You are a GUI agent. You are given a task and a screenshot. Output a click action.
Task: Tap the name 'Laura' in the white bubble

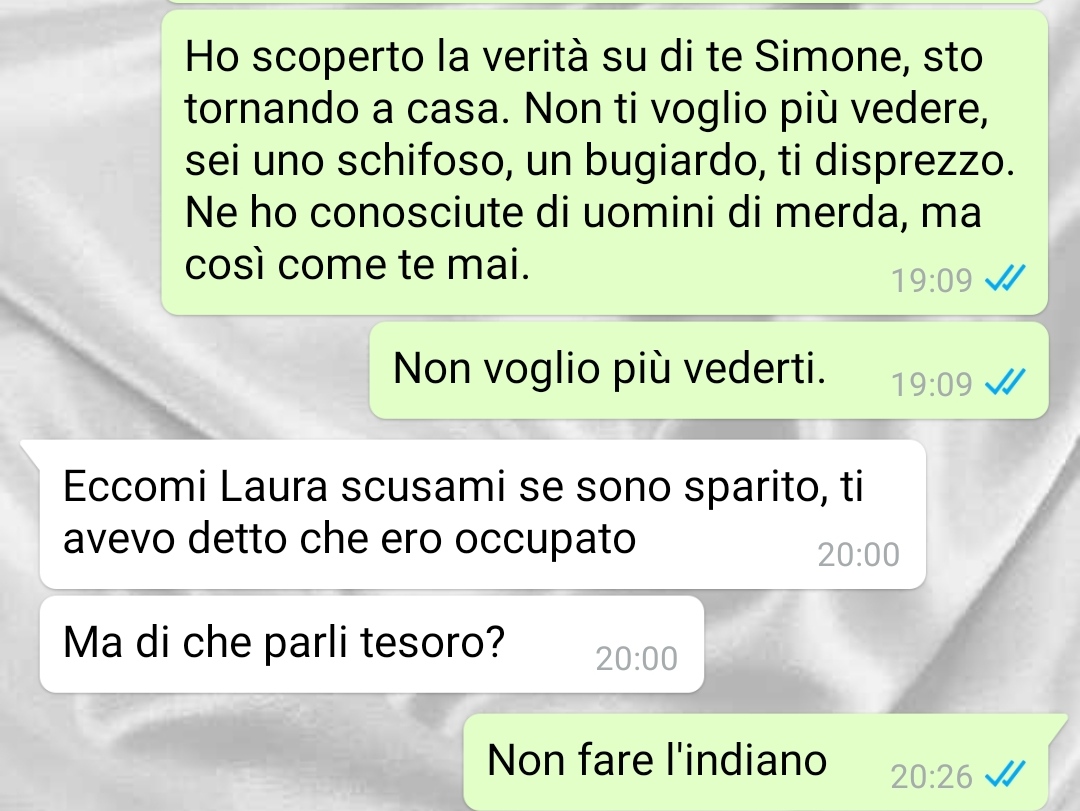coord(273,486)
